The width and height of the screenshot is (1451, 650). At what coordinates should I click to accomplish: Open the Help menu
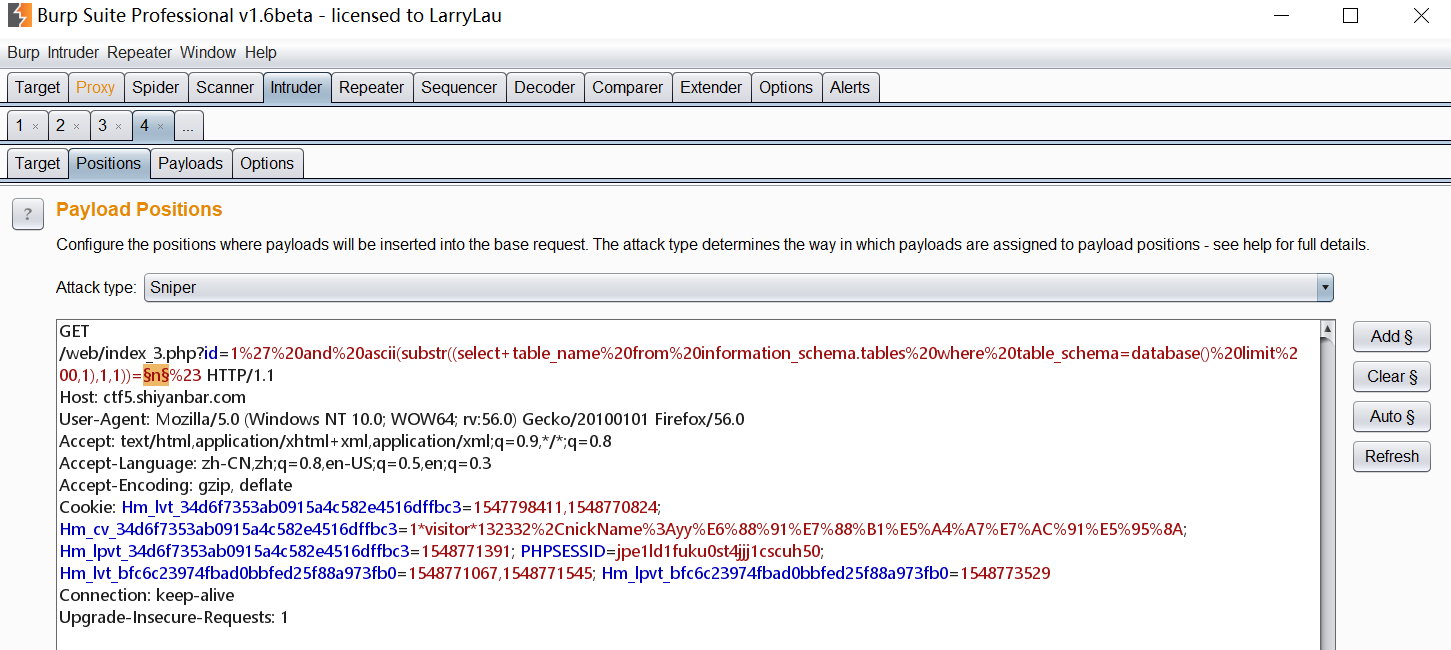tap(261, 52)
